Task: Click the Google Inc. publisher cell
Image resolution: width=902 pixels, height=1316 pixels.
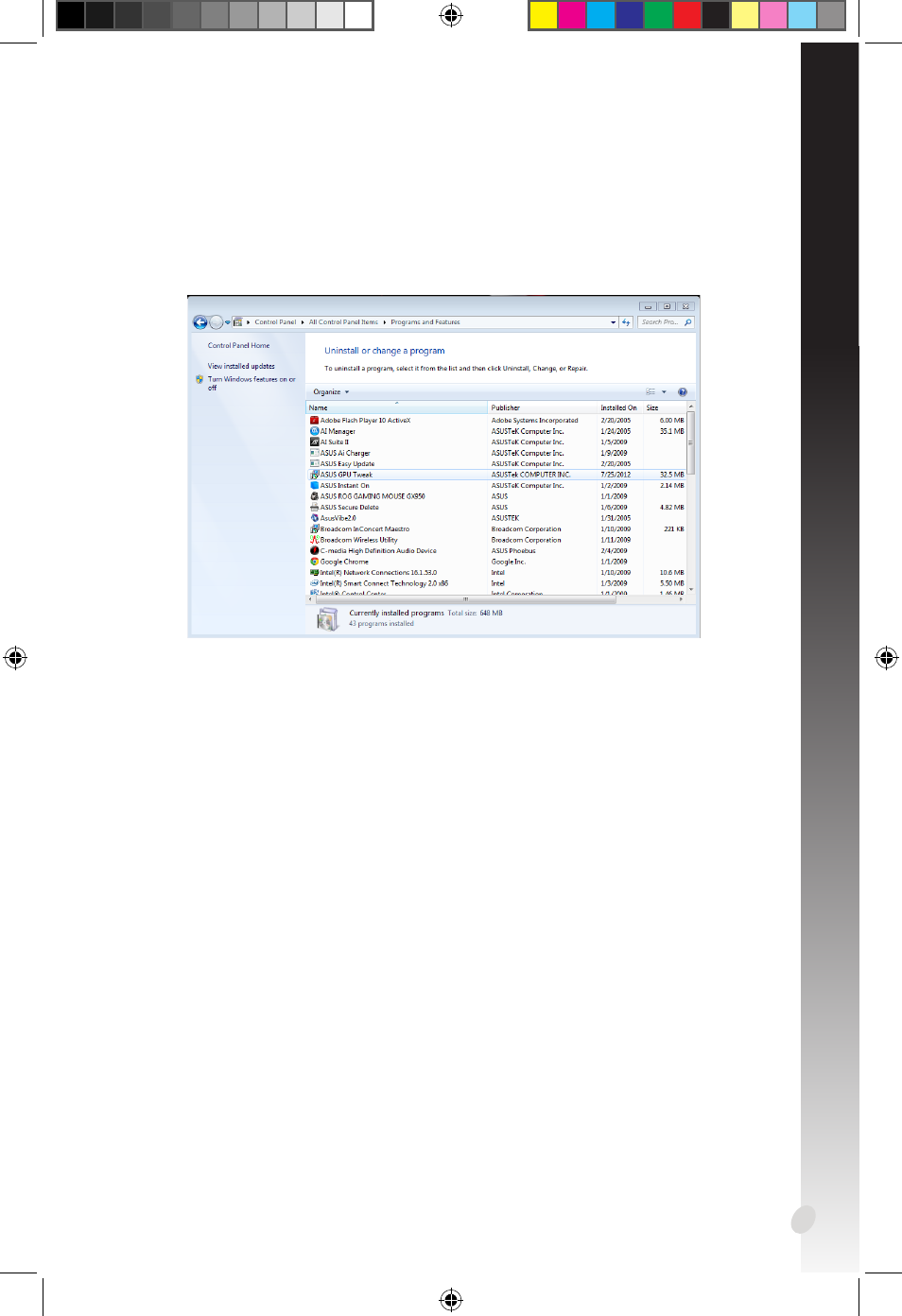Action: 509,563
